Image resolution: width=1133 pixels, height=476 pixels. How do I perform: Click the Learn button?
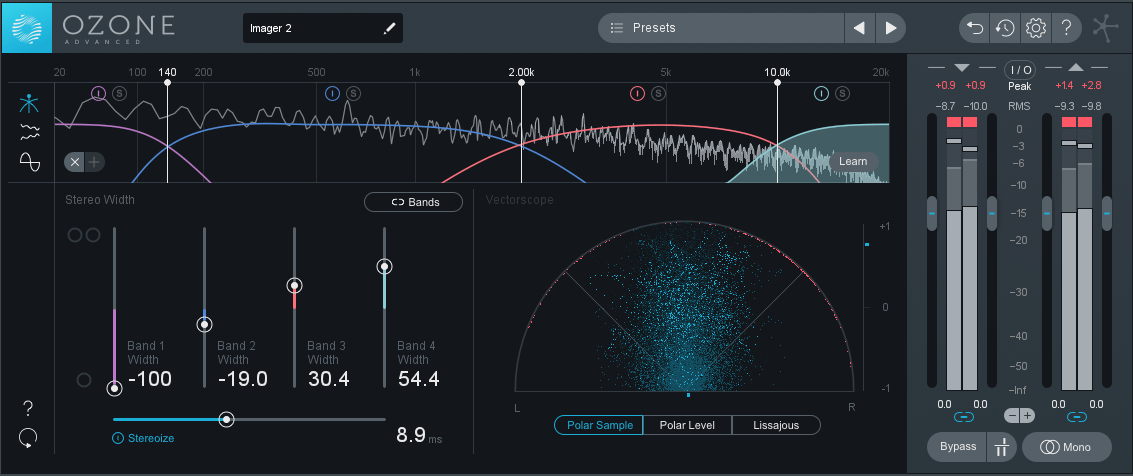[x=853, y=161]
